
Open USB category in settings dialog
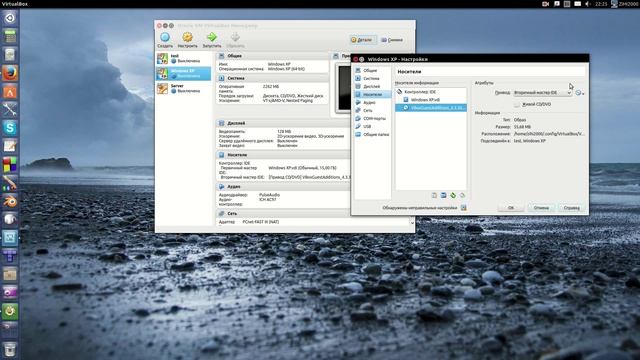coord(372,127)
